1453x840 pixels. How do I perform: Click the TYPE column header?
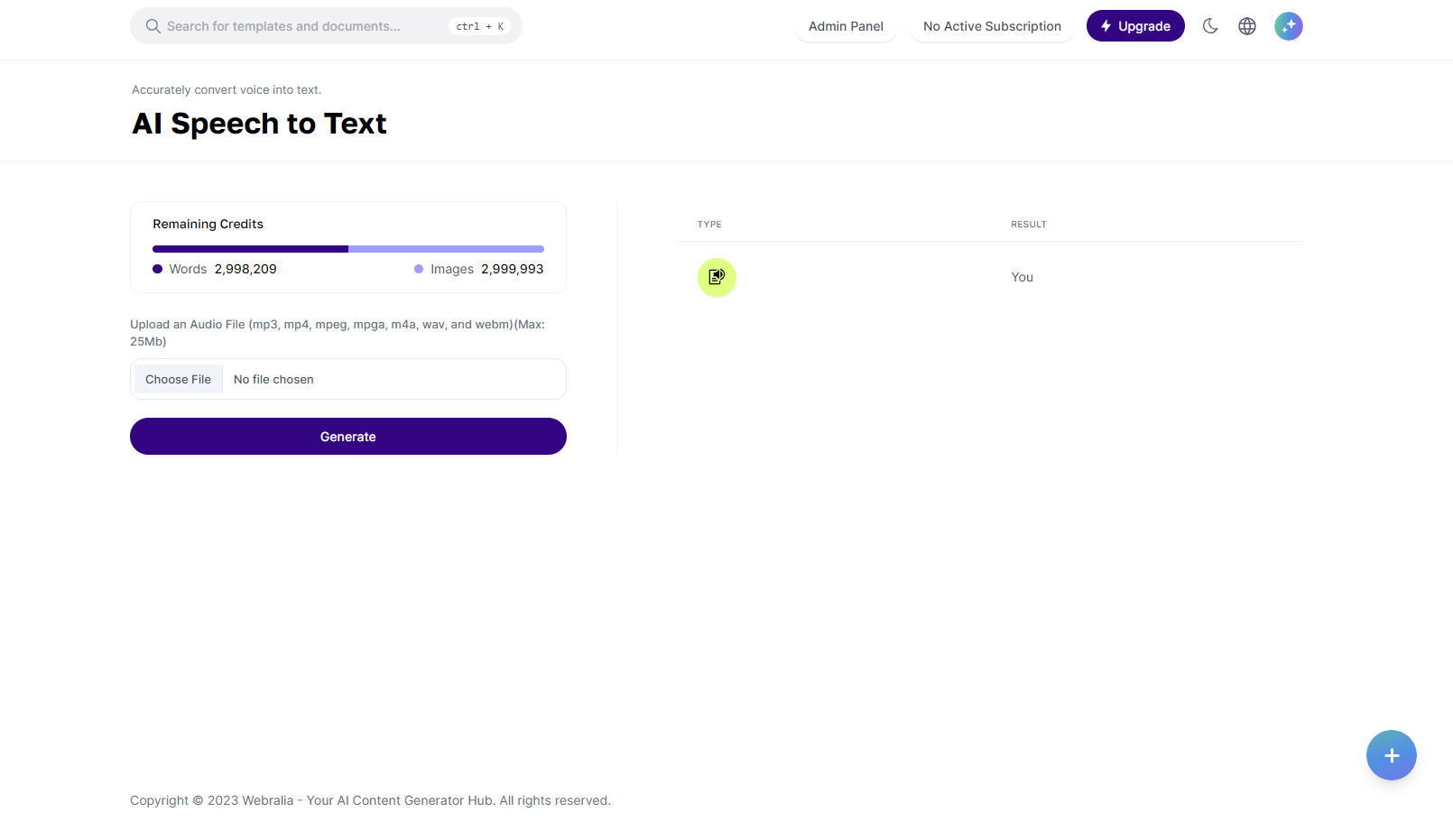click(x=709, y=225)
